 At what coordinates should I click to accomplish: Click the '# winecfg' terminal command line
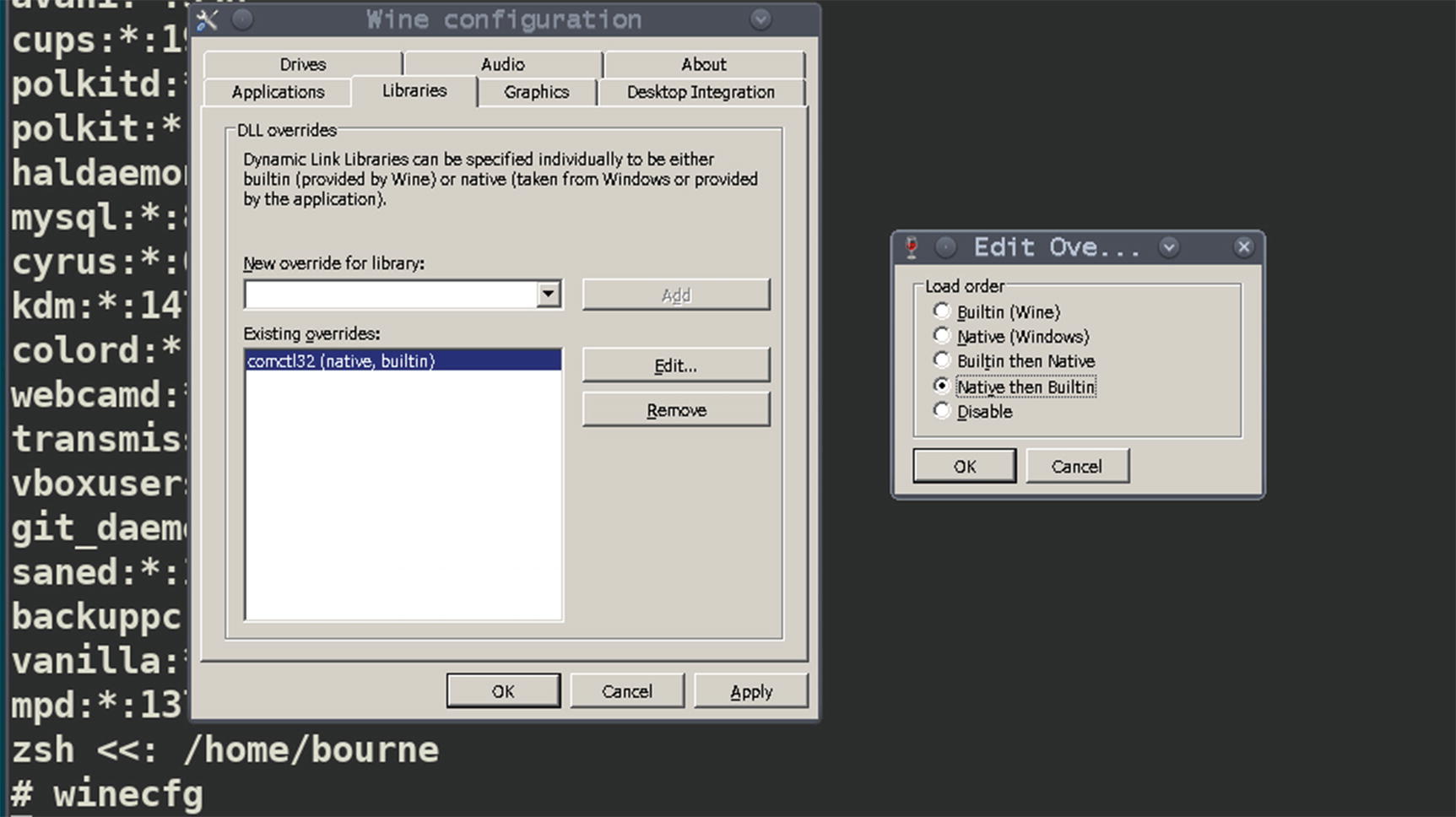107,794
